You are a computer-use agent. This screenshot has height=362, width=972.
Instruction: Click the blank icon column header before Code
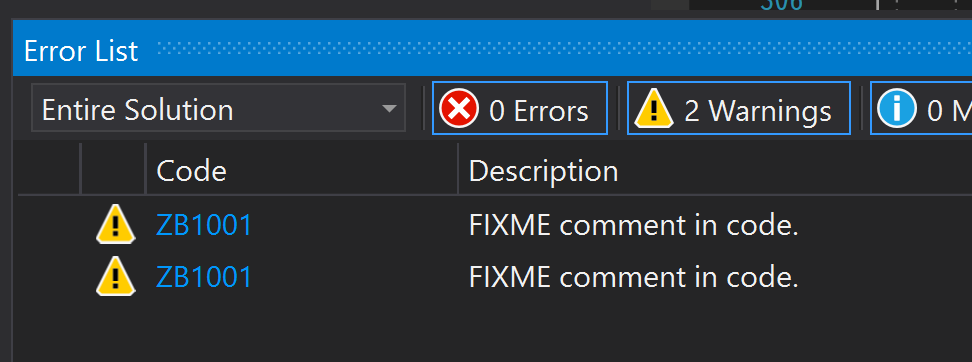tap(113, 169)
